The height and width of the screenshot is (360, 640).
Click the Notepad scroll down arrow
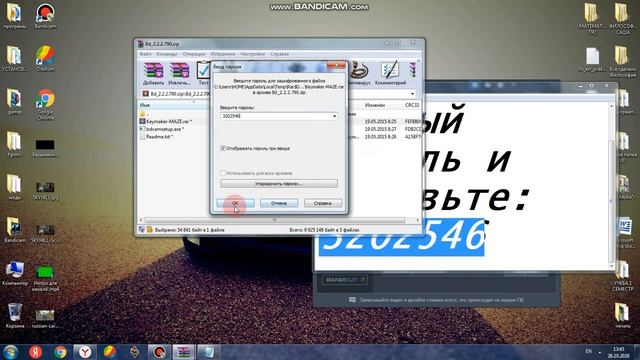click(x=611, y=266)
